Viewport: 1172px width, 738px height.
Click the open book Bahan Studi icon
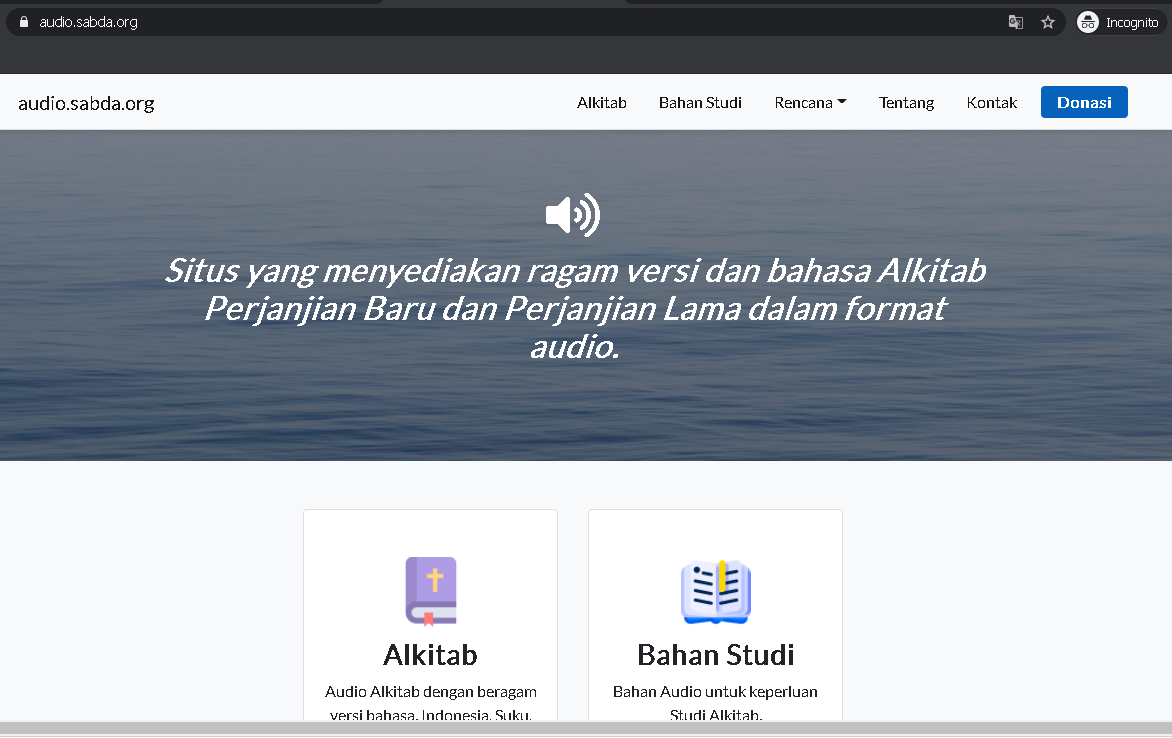tap(715, 591)
